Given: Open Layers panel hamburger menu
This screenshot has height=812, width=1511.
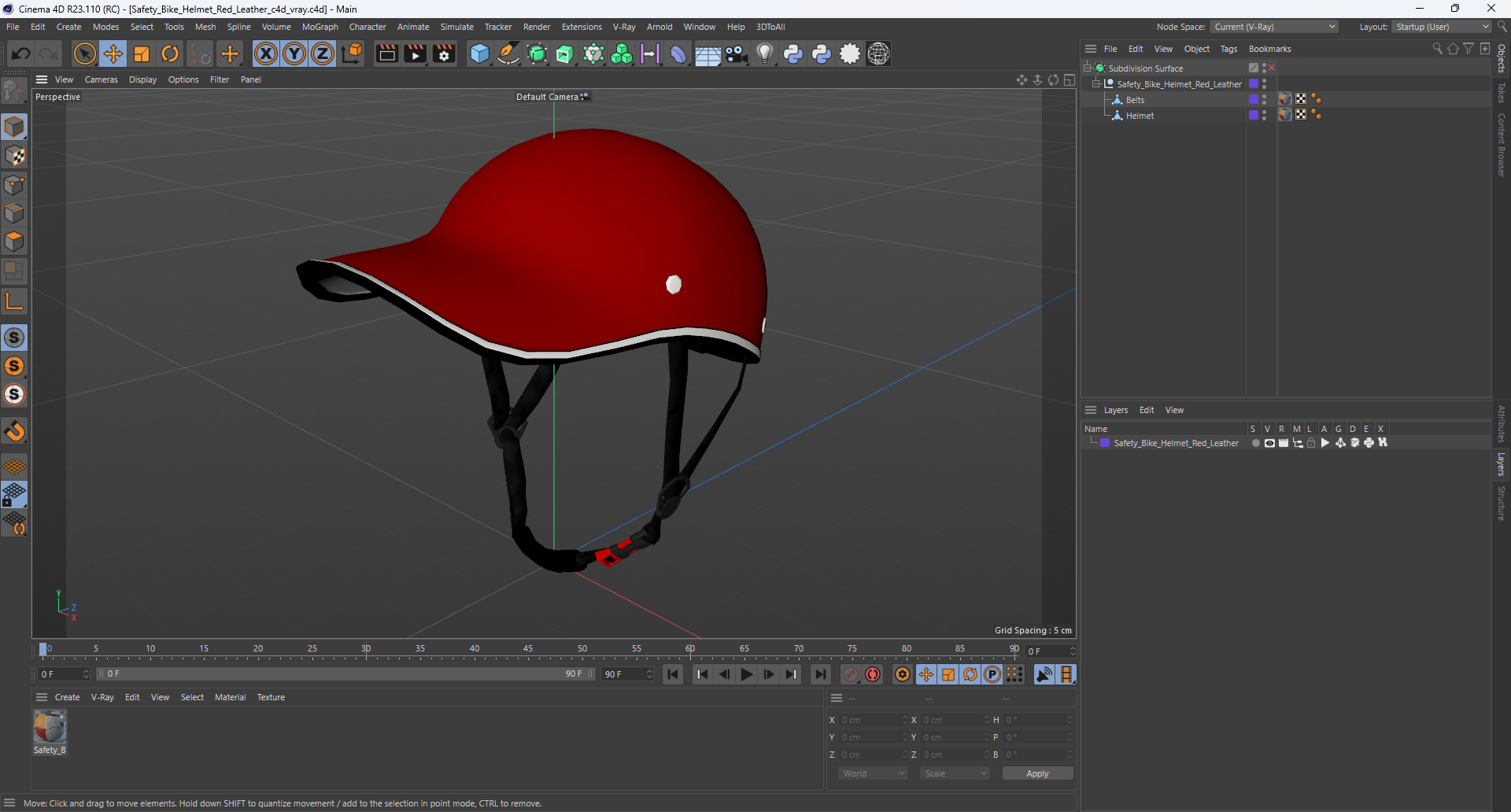Looking at the screenshot, I should tap(1091, 410).
